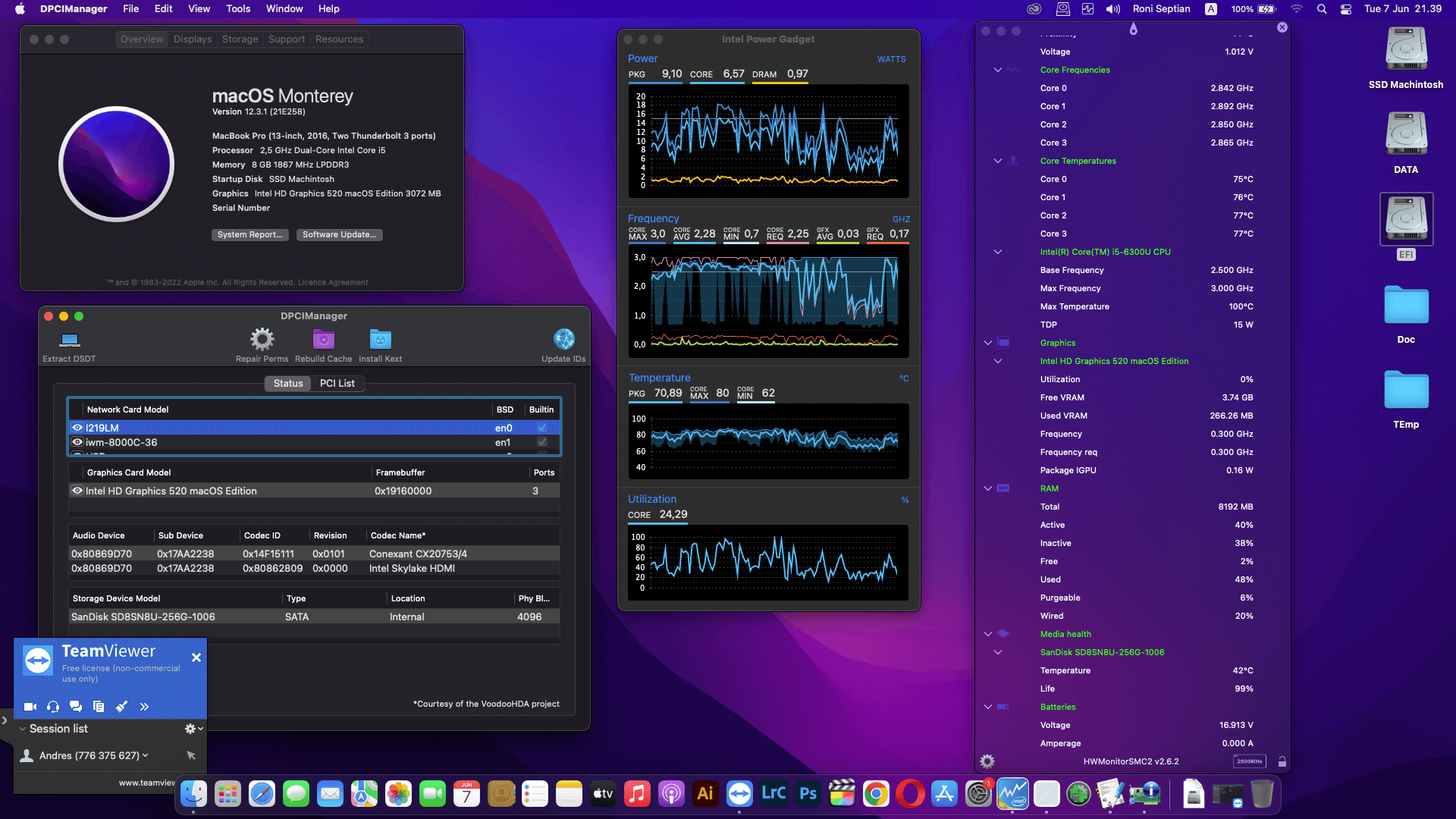Click the Install Kext icon
This screenshot has width=1456, height=819.
coord(380,339)
